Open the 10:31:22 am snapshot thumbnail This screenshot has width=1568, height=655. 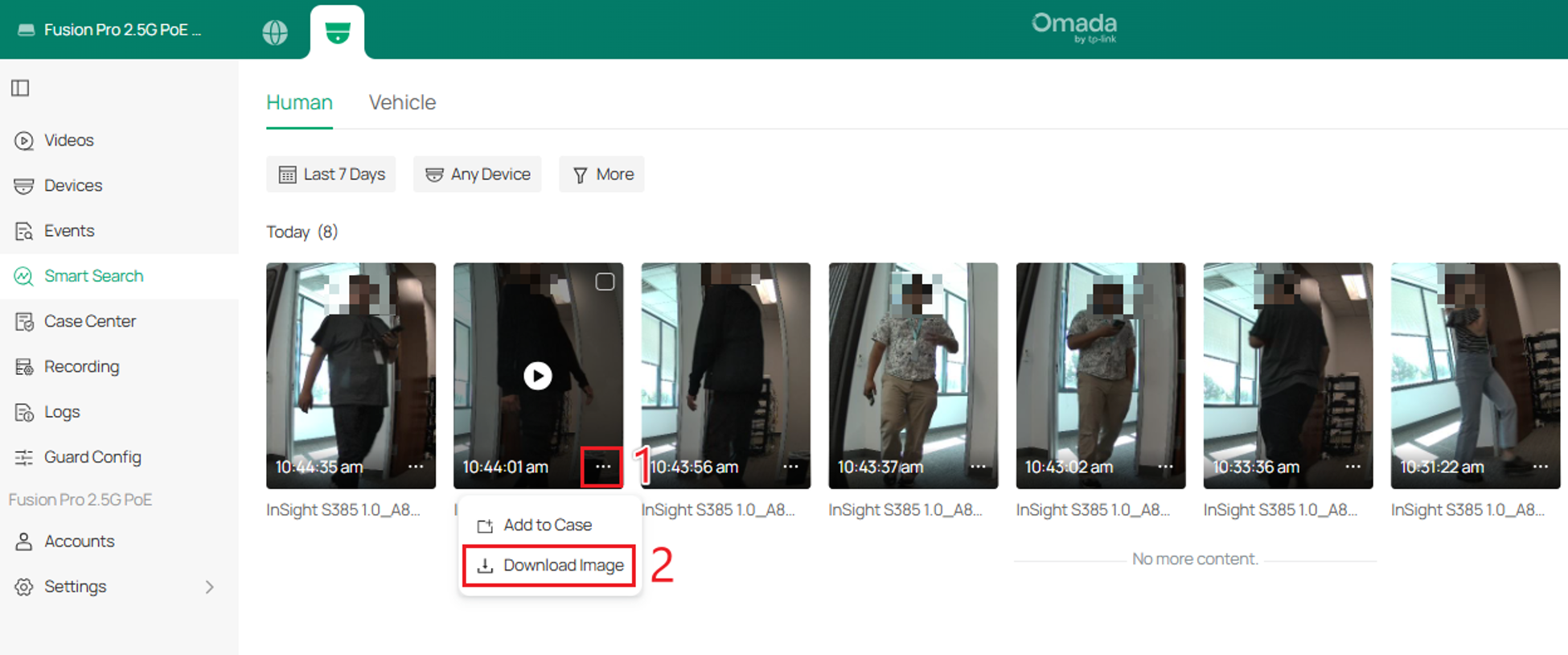pos(1476,376)
